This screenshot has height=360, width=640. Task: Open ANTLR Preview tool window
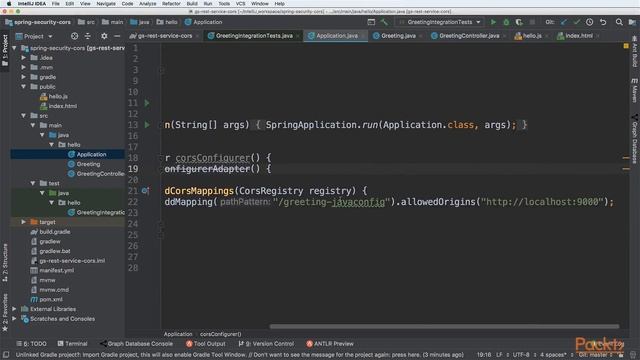(330, 344)
